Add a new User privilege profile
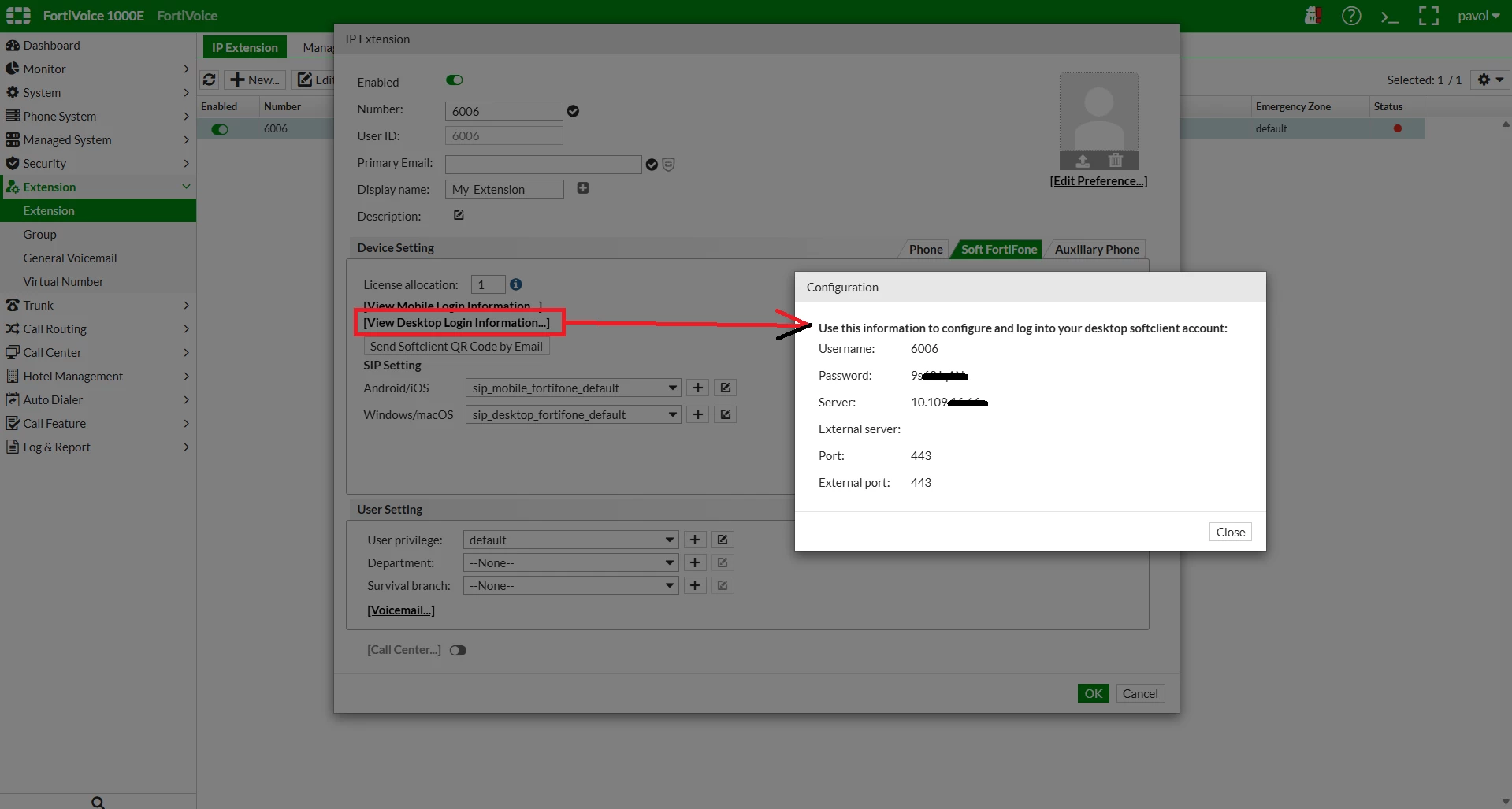1512x809 pixels. 695,540
